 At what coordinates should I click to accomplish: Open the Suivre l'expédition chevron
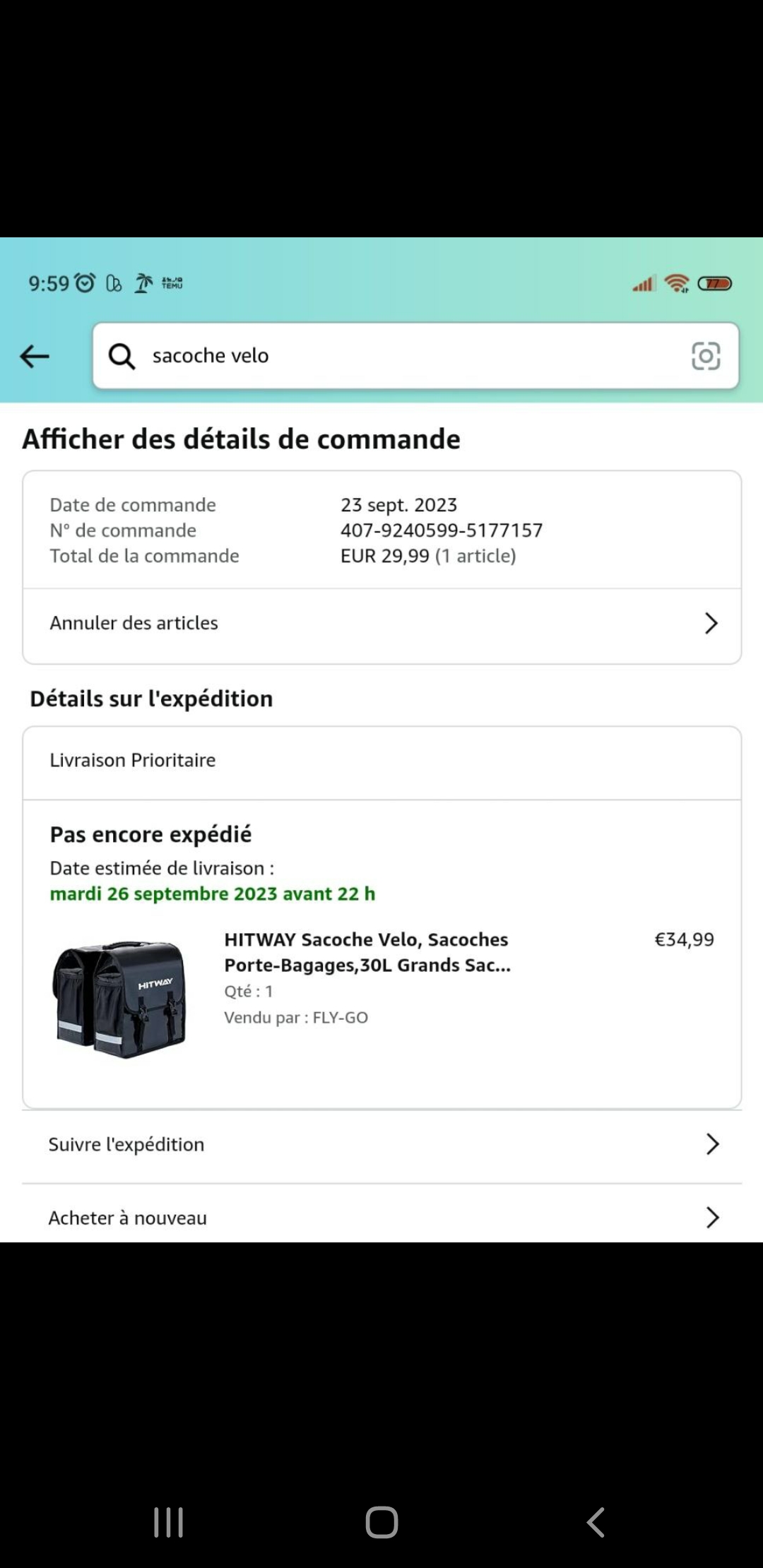[712, 1144]
